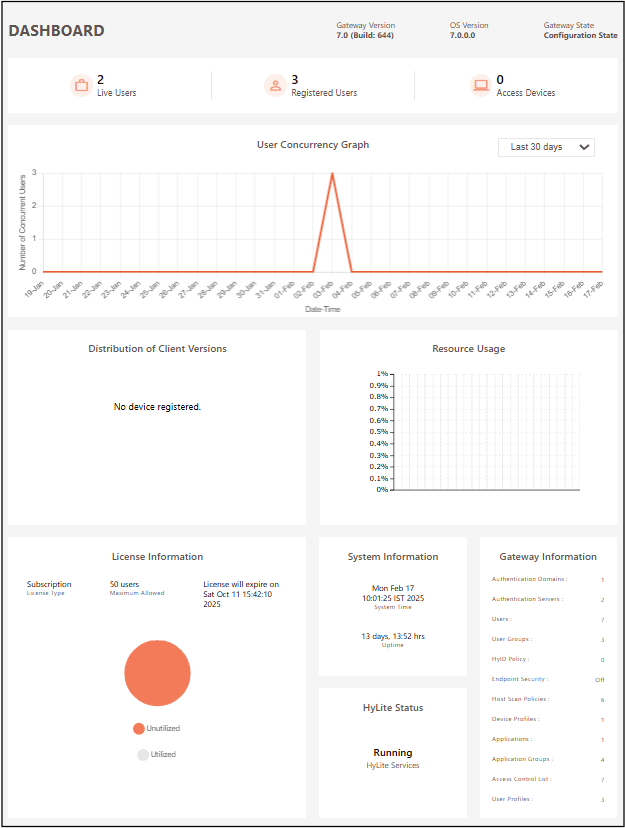The image size is (625, 828).
Task: Open User Profiles link
Action: (513, 799)
